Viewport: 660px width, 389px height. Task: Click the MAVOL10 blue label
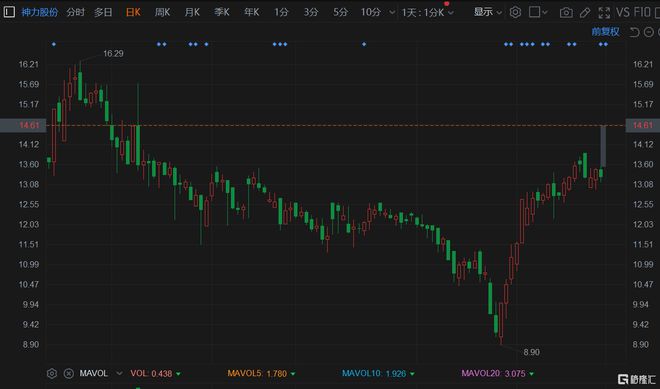(362, 373)
